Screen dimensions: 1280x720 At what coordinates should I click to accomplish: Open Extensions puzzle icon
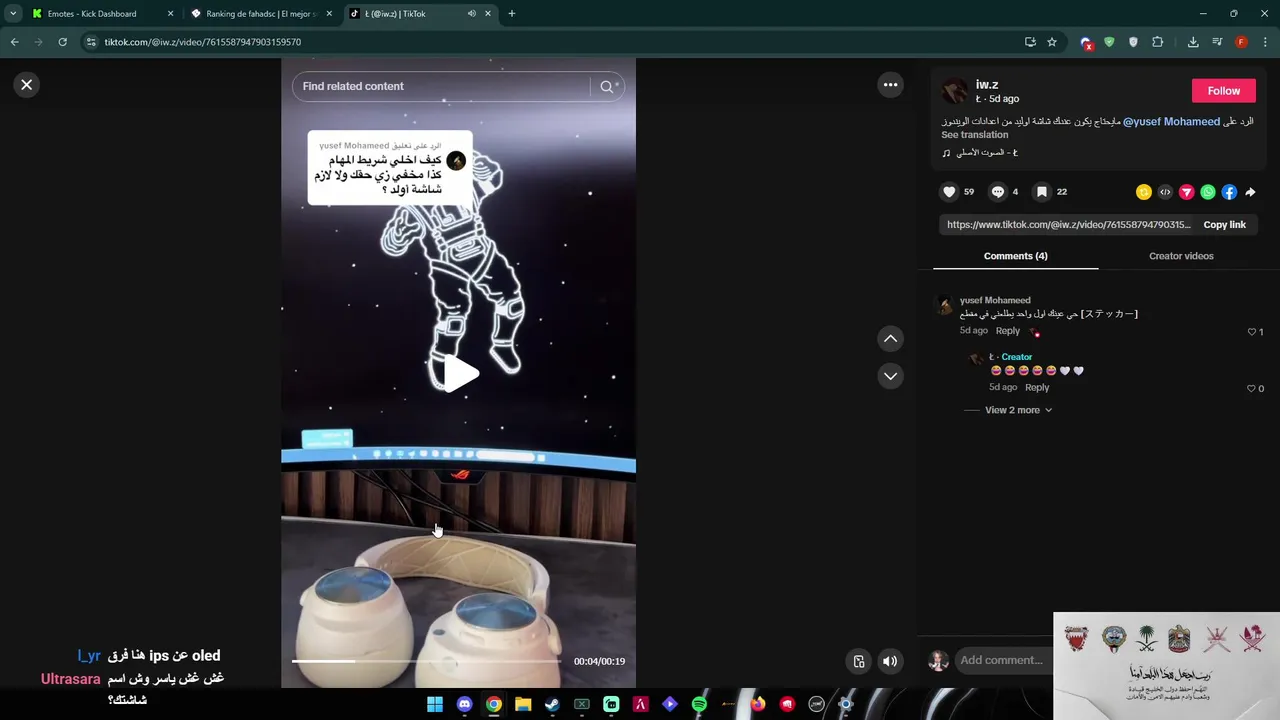click(1158, 42)
